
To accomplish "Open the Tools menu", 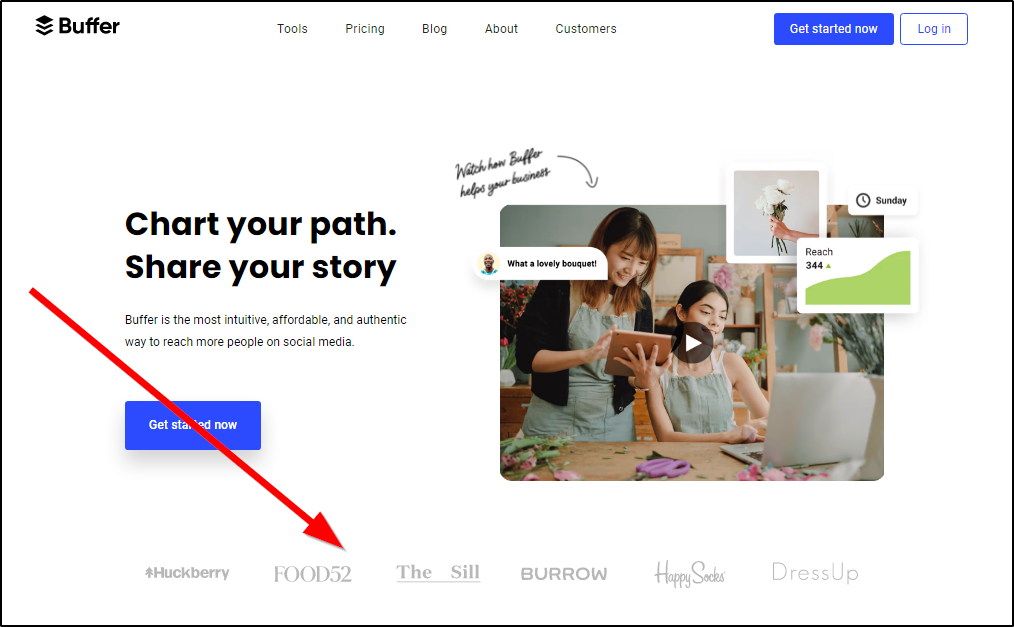I will point(292,29).
